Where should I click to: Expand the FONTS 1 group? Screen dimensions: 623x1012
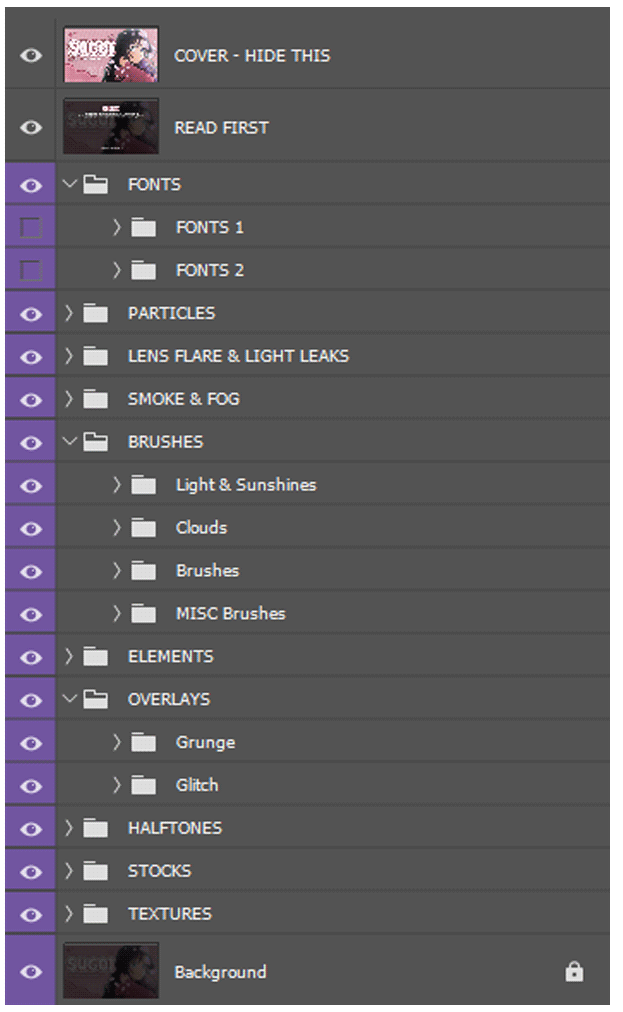point(117,227)
